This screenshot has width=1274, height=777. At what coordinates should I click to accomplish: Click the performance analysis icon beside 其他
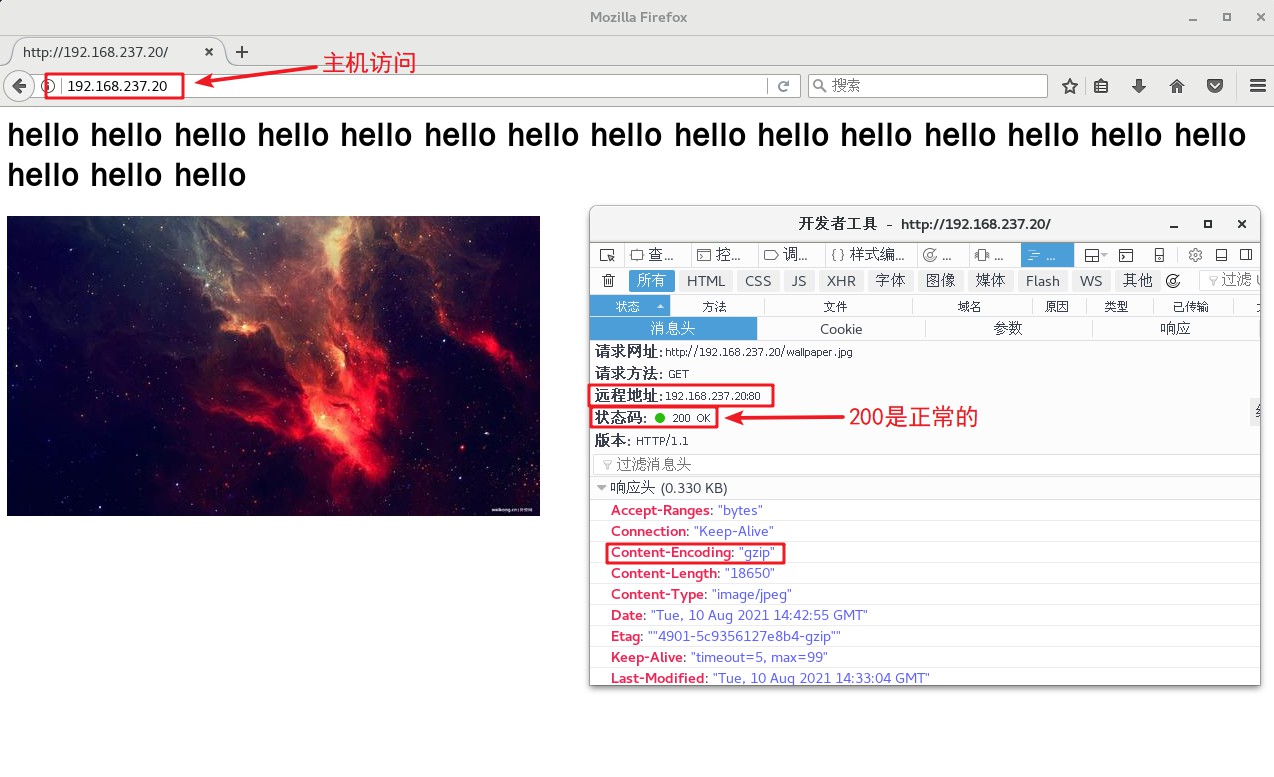1174,281
